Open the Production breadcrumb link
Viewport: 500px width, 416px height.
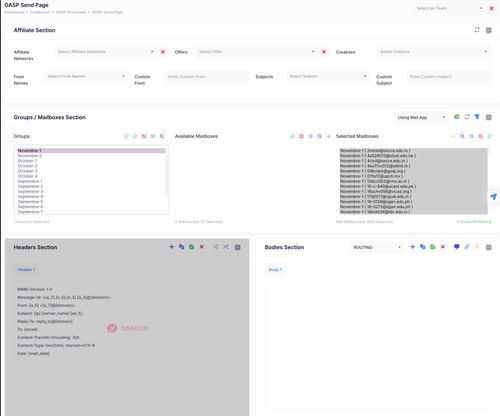tap(40, 12)
